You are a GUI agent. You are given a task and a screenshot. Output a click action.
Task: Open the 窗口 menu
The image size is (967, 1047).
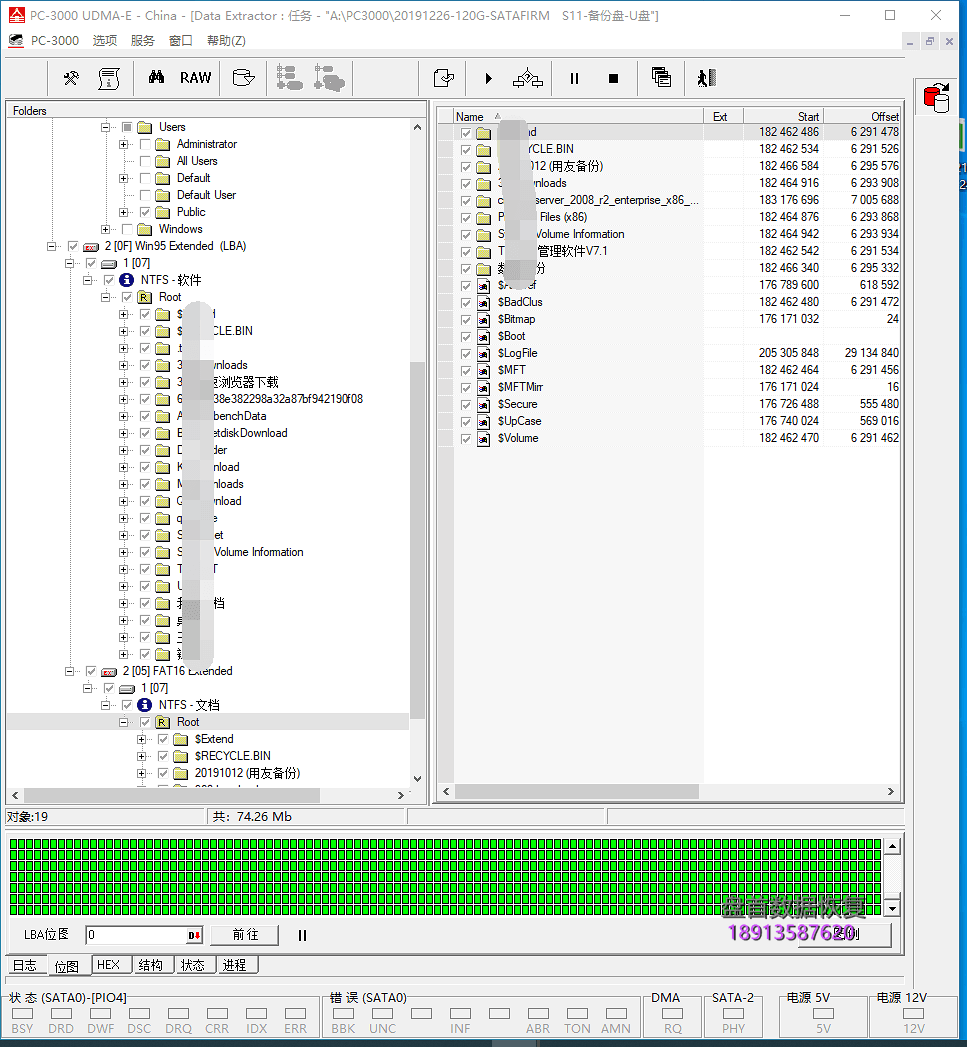(x=181, y=41)
